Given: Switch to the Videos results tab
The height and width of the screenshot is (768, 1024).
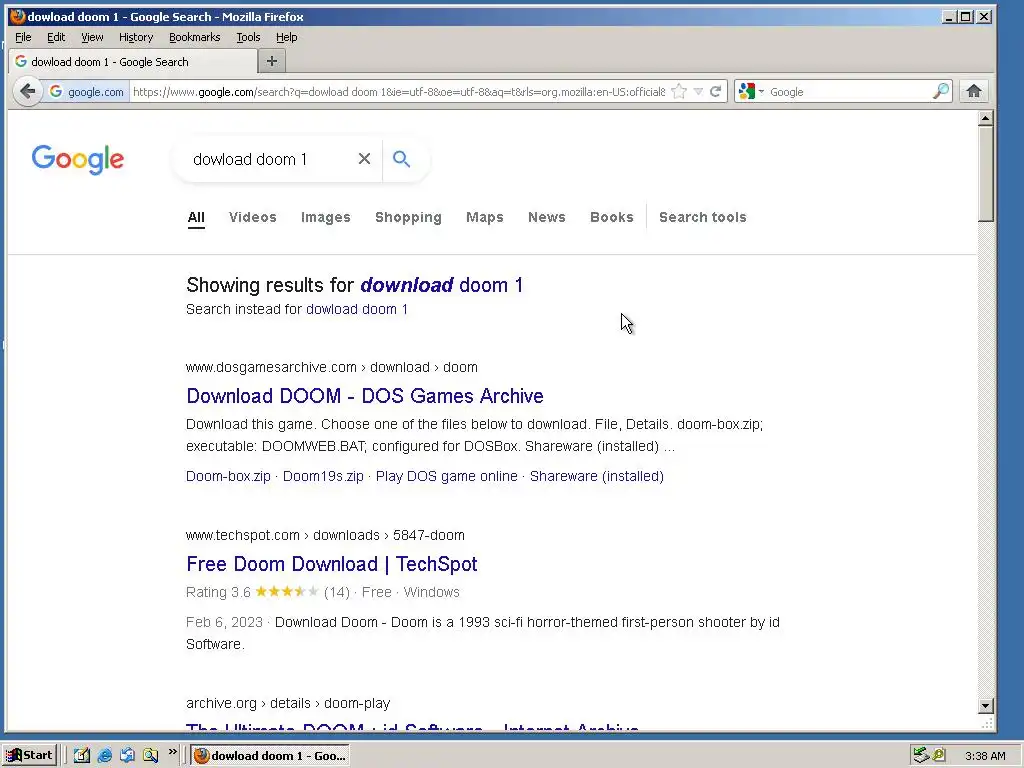Looking at the screenshot, I should click(x=253, y=217).
